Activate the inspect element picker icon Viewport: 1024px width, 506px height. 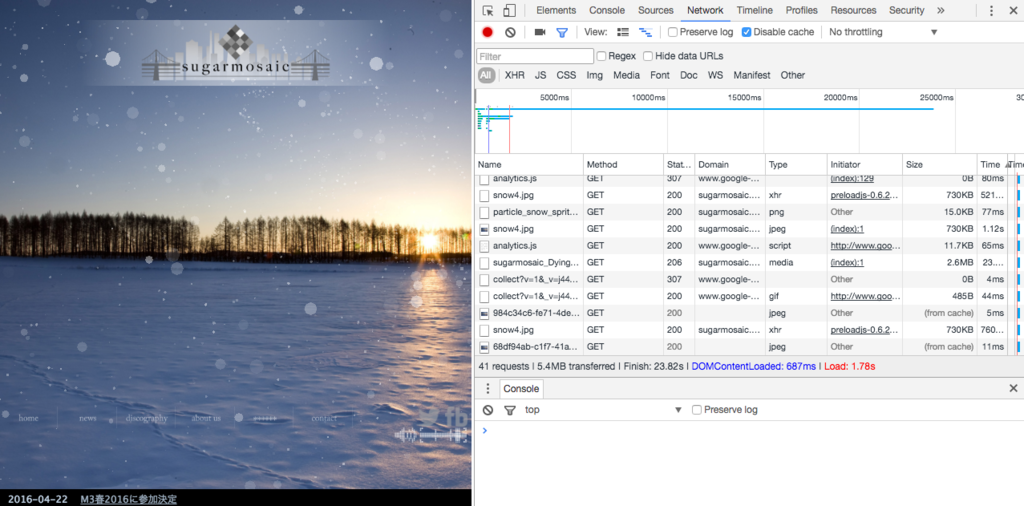[488, 10]
